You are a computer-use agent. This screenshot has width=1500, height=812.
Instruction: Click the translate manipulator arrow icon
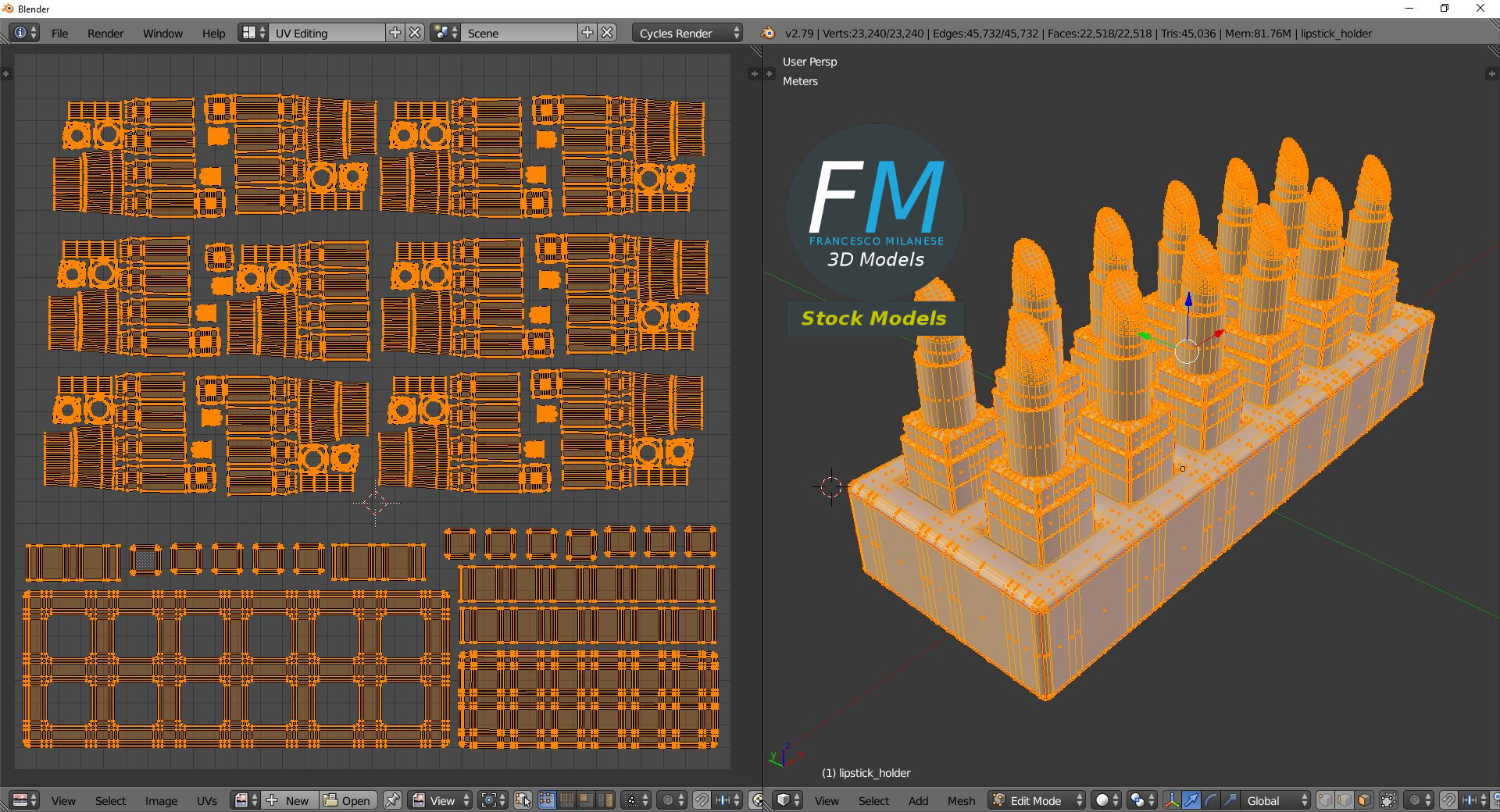point(1191,800)
